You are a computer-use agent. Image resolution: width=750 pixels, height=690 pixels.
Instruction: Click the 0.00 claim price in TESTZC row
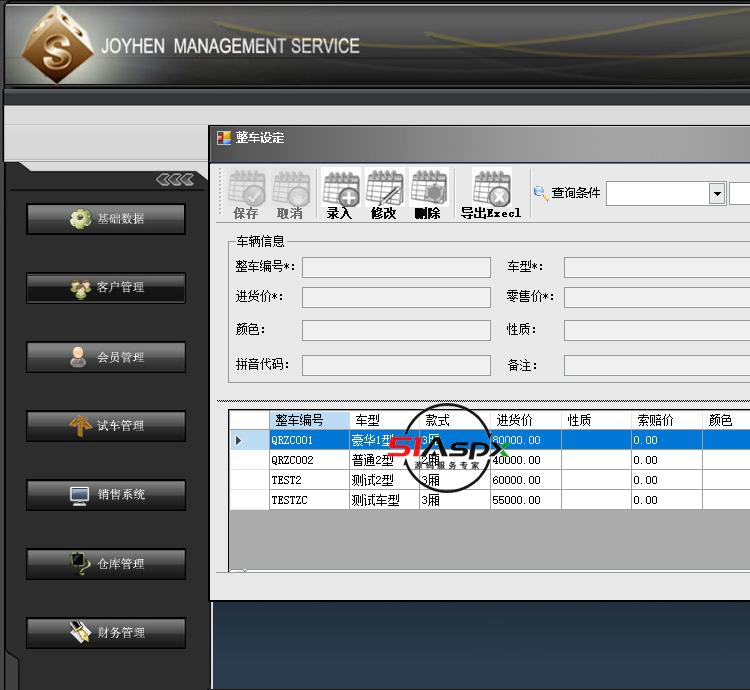[x=667, y=500]
